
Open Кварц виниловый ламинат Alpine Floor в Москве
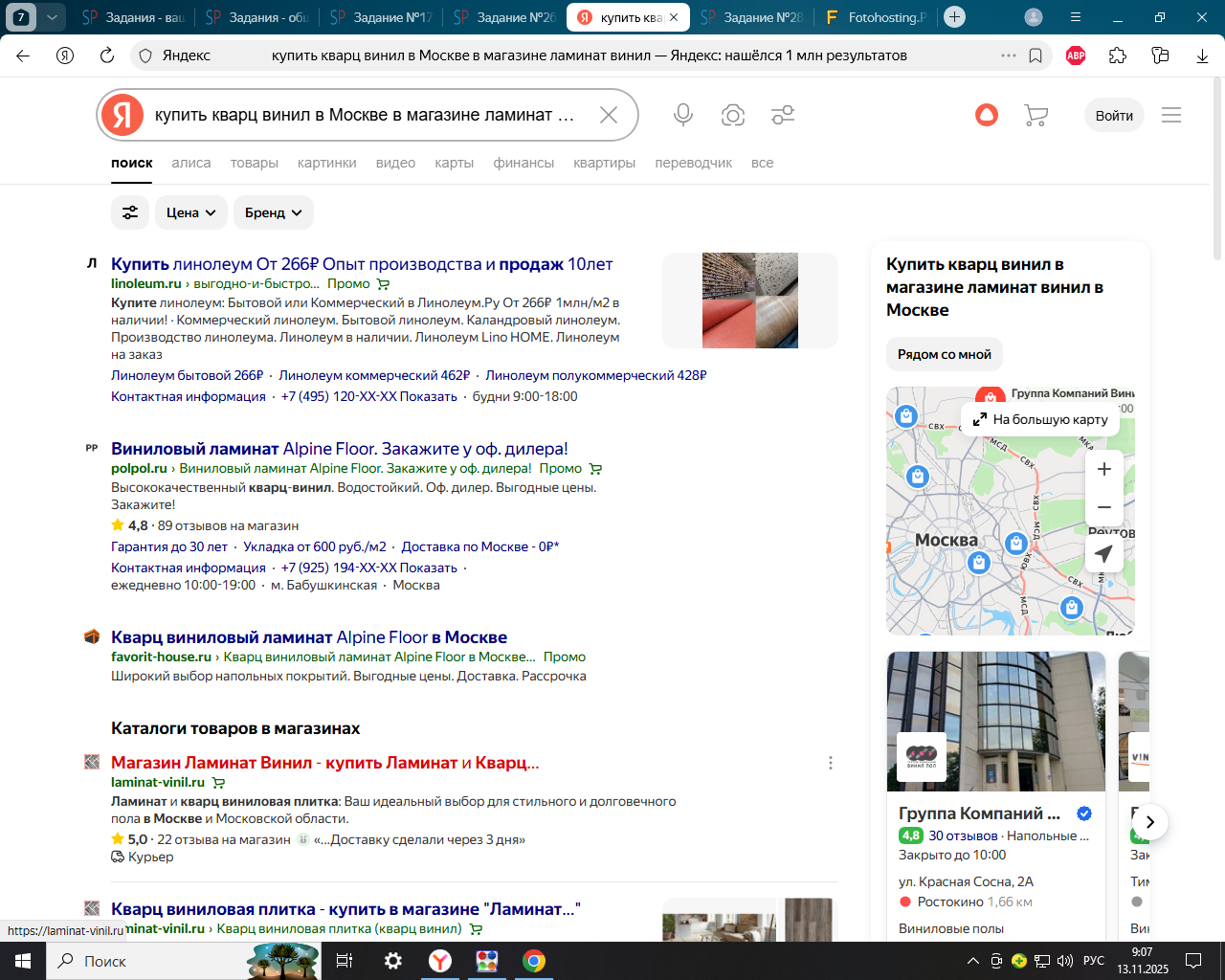[309, 637]
